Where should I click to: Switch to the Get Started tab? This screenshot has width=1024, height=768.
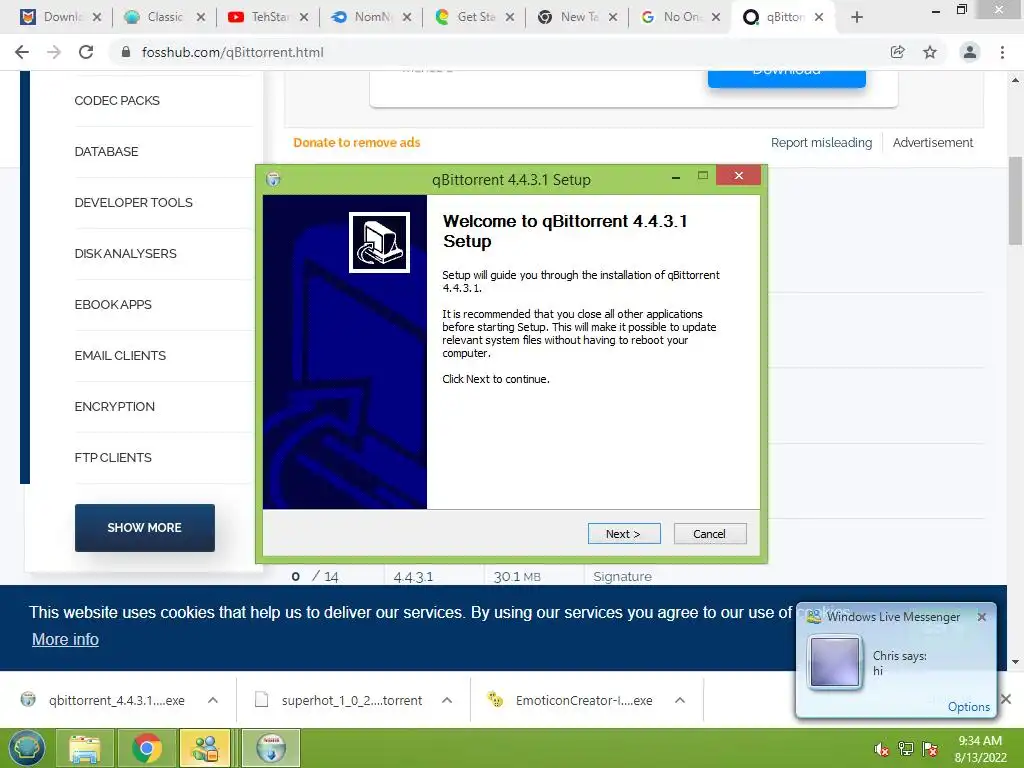(474, 17)
